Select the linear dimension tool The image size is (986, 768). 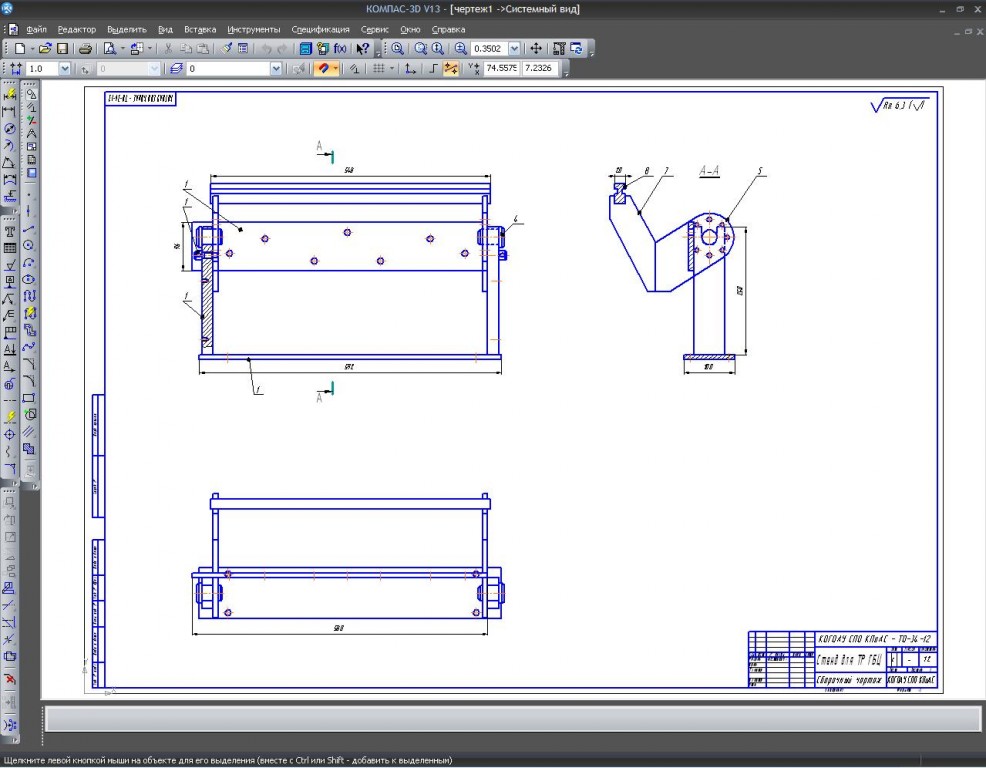tap(9, 111)
